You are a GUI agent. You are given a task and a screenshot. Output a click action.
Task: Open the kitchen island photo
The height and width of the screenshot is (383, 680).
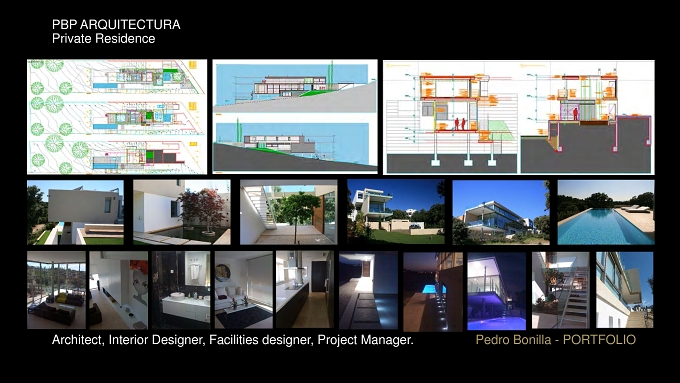coord(305,290)
